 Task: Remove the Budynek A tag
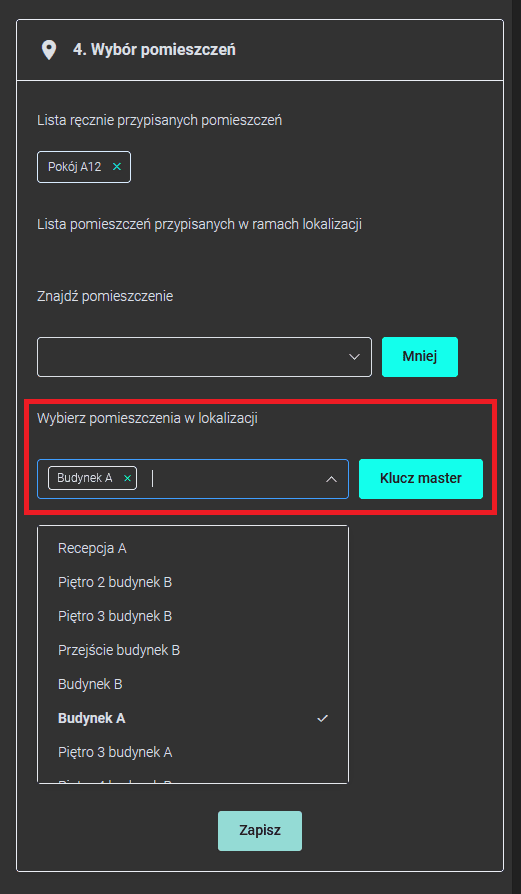[x=128, y=478]
